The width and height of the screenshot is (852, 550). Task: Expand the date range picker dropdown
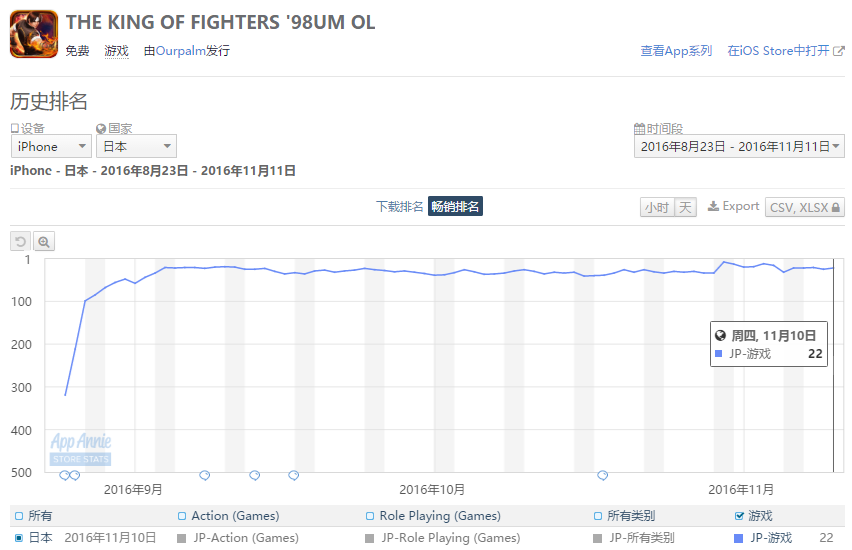tap(739, 146)
